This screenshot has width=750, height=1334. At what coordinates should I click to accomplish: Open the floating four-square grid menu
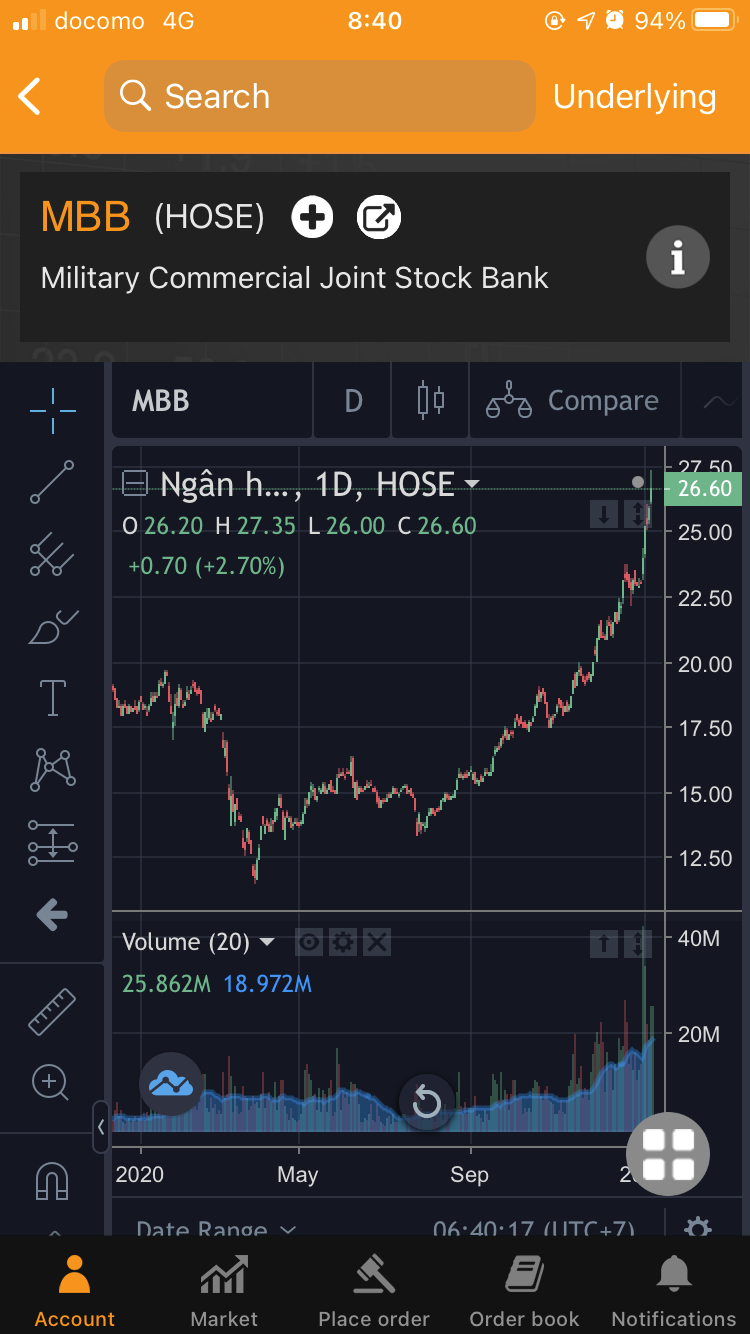(x=668, y=1154)
